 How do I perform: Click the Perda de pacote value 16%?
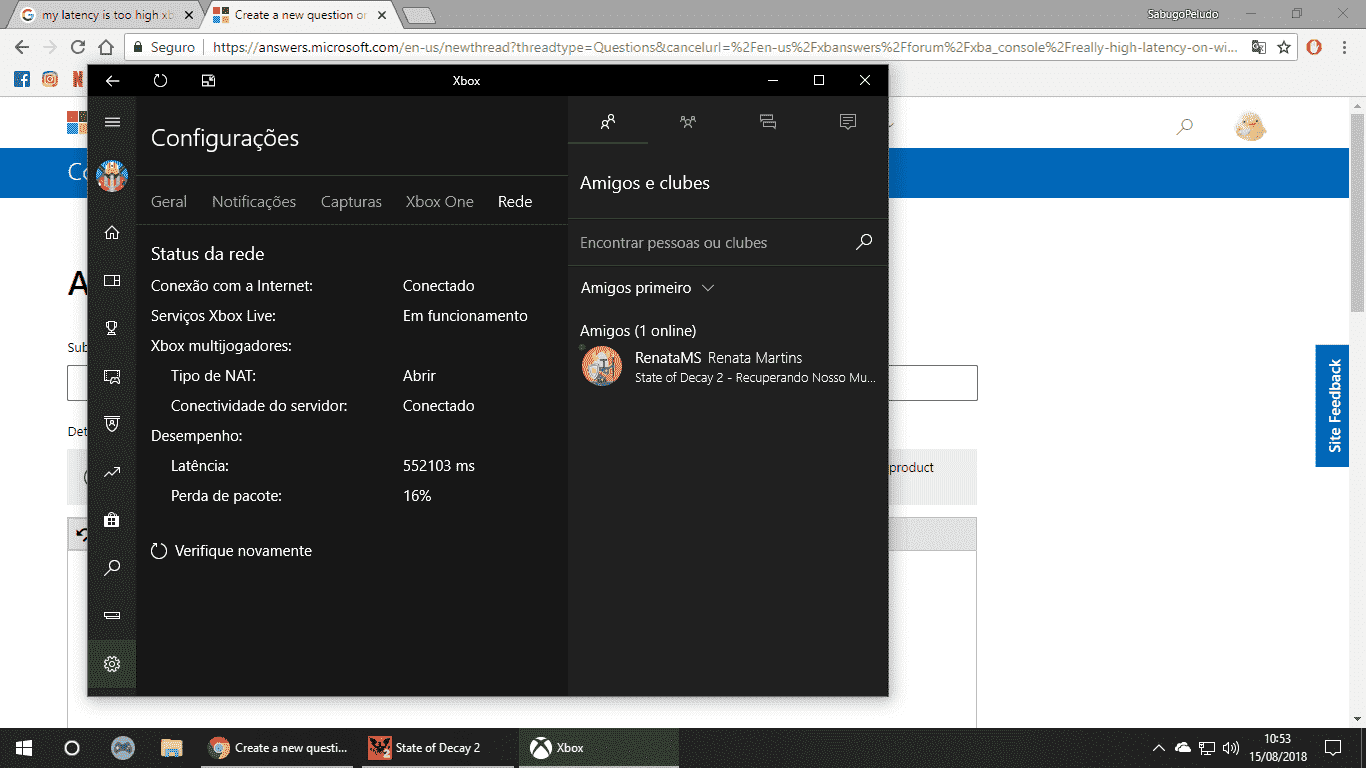(x=417, y=496)
